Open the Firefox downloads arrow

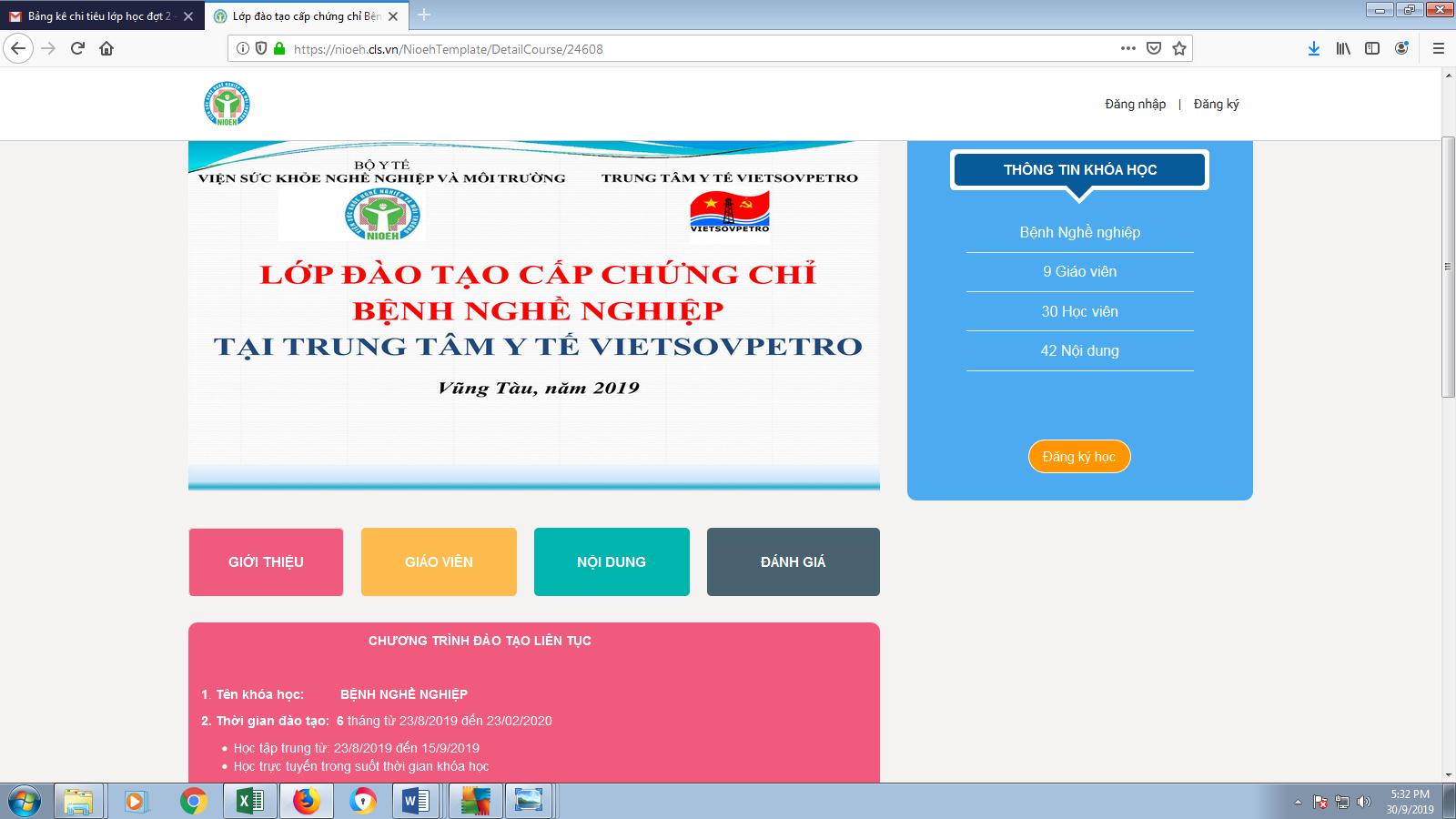coord(1314,48)
